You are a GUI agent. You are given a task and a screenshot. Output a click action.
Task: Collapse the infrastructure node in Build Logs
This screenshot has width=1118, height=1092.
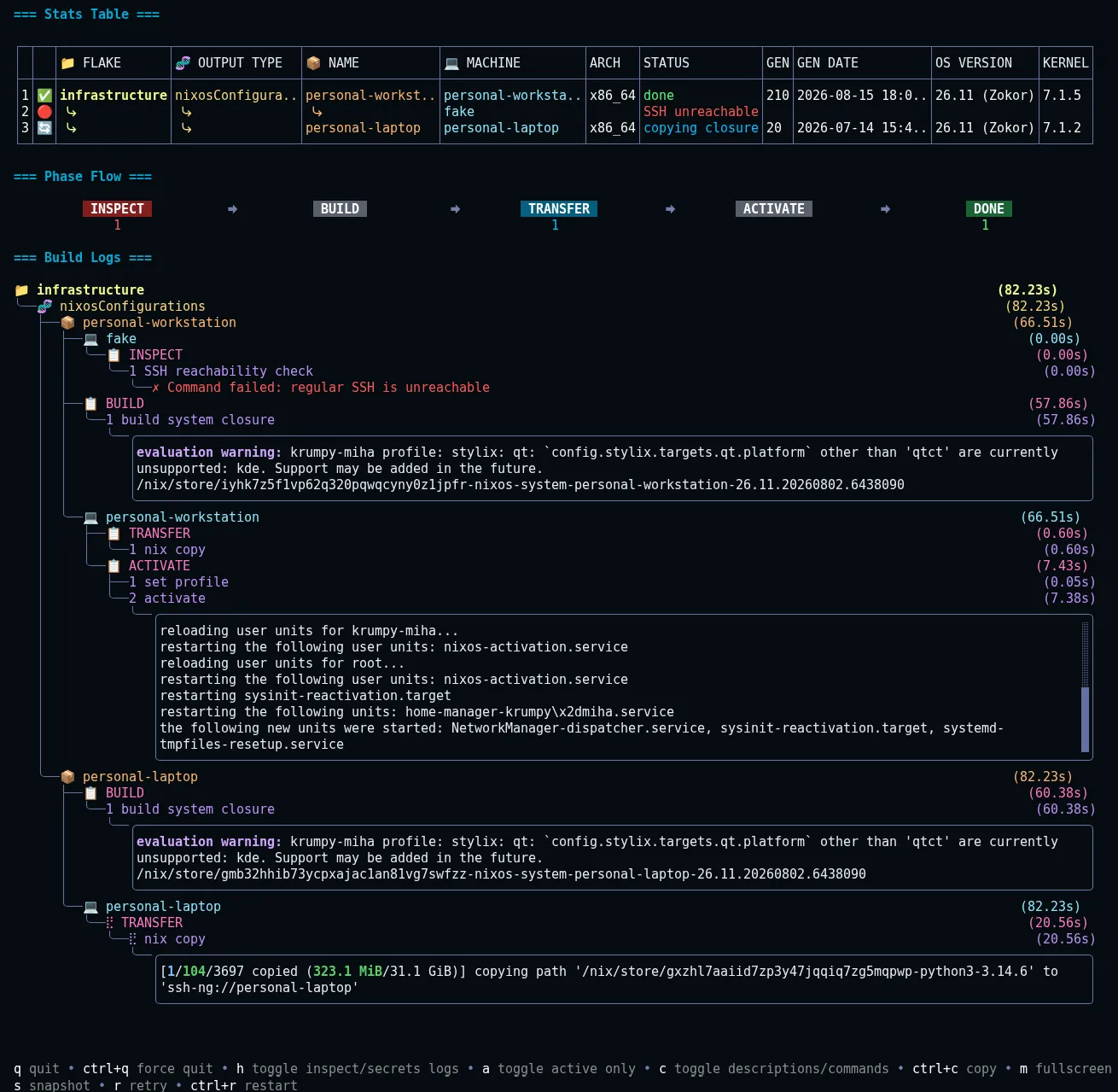90,290
